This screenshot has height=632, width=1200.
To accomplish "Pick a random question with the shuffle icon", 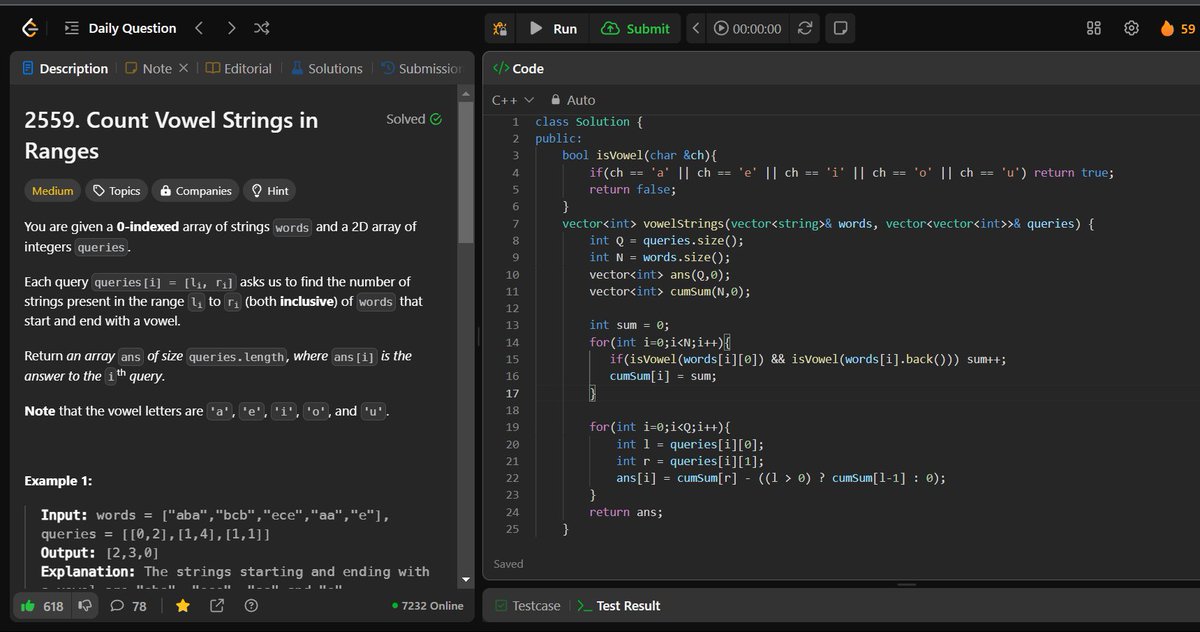I will 261,28.
